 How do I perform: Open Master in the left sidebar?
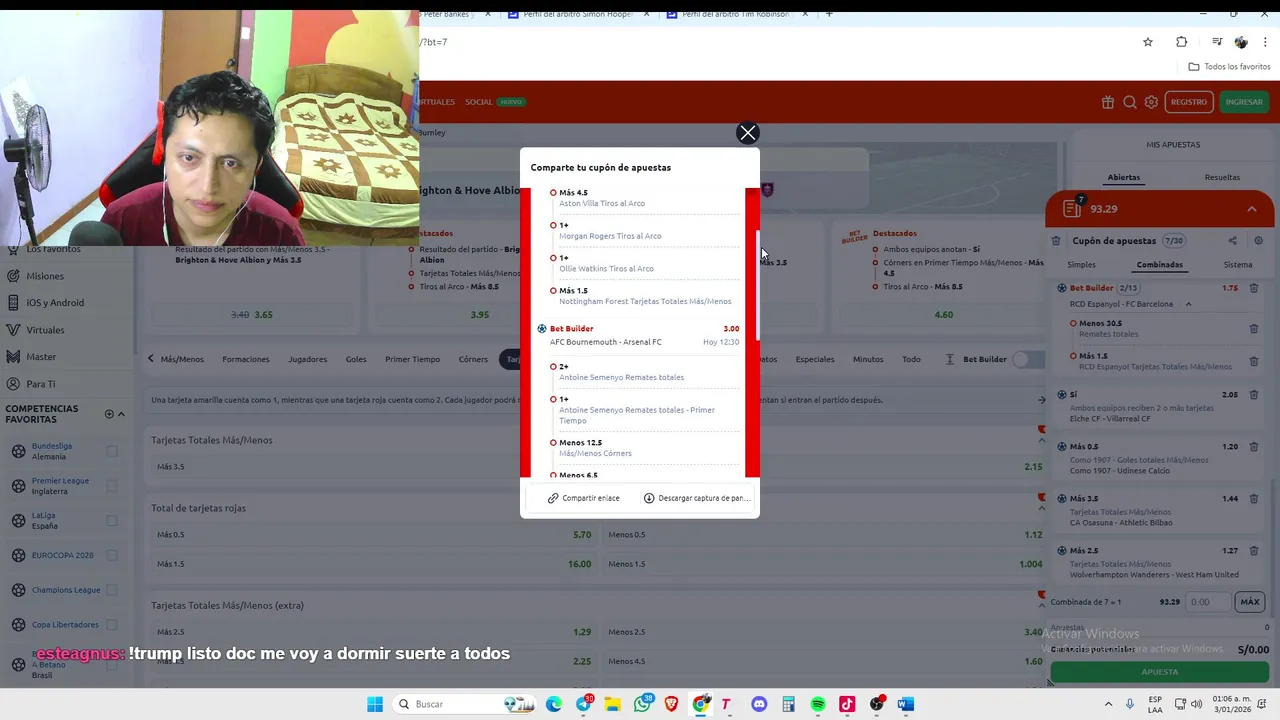41,357
